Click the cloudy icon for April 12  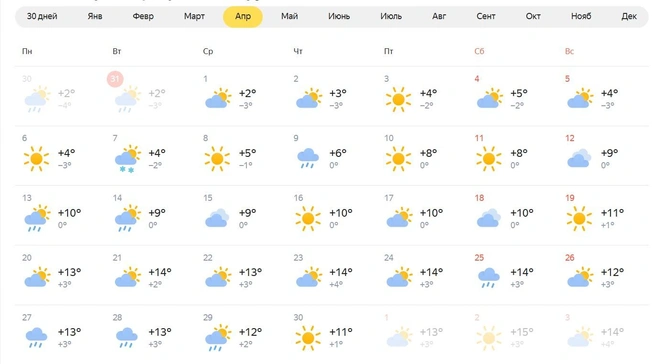pos(579,159)
